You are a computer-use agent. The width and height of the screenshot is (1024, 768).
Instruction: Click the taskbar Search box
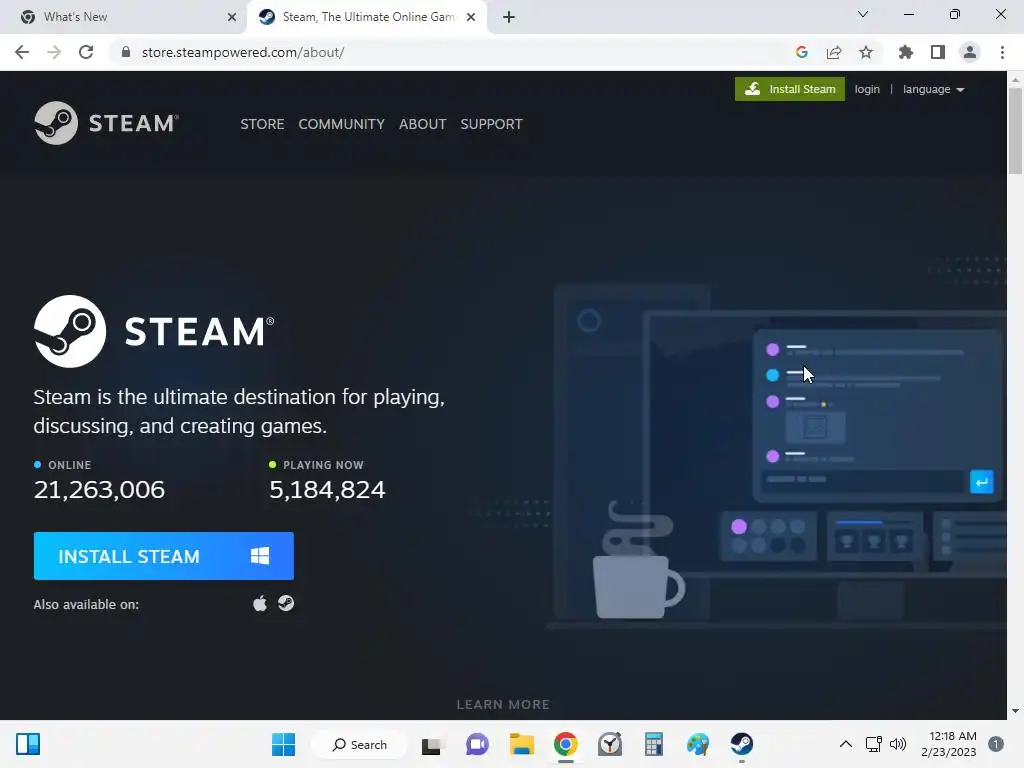tap(360, 744)
